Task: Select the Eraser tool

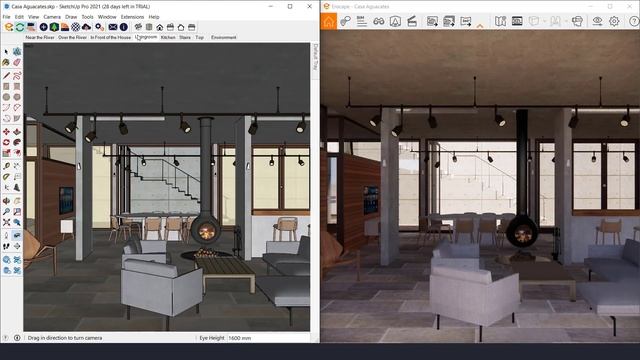Action: (x=17, y=62)
